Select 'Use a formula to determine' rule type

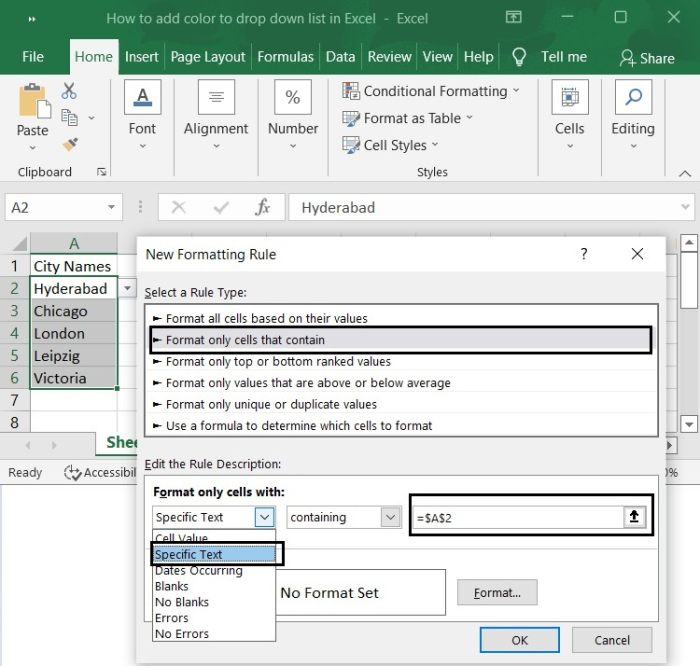tap(299, 425)
